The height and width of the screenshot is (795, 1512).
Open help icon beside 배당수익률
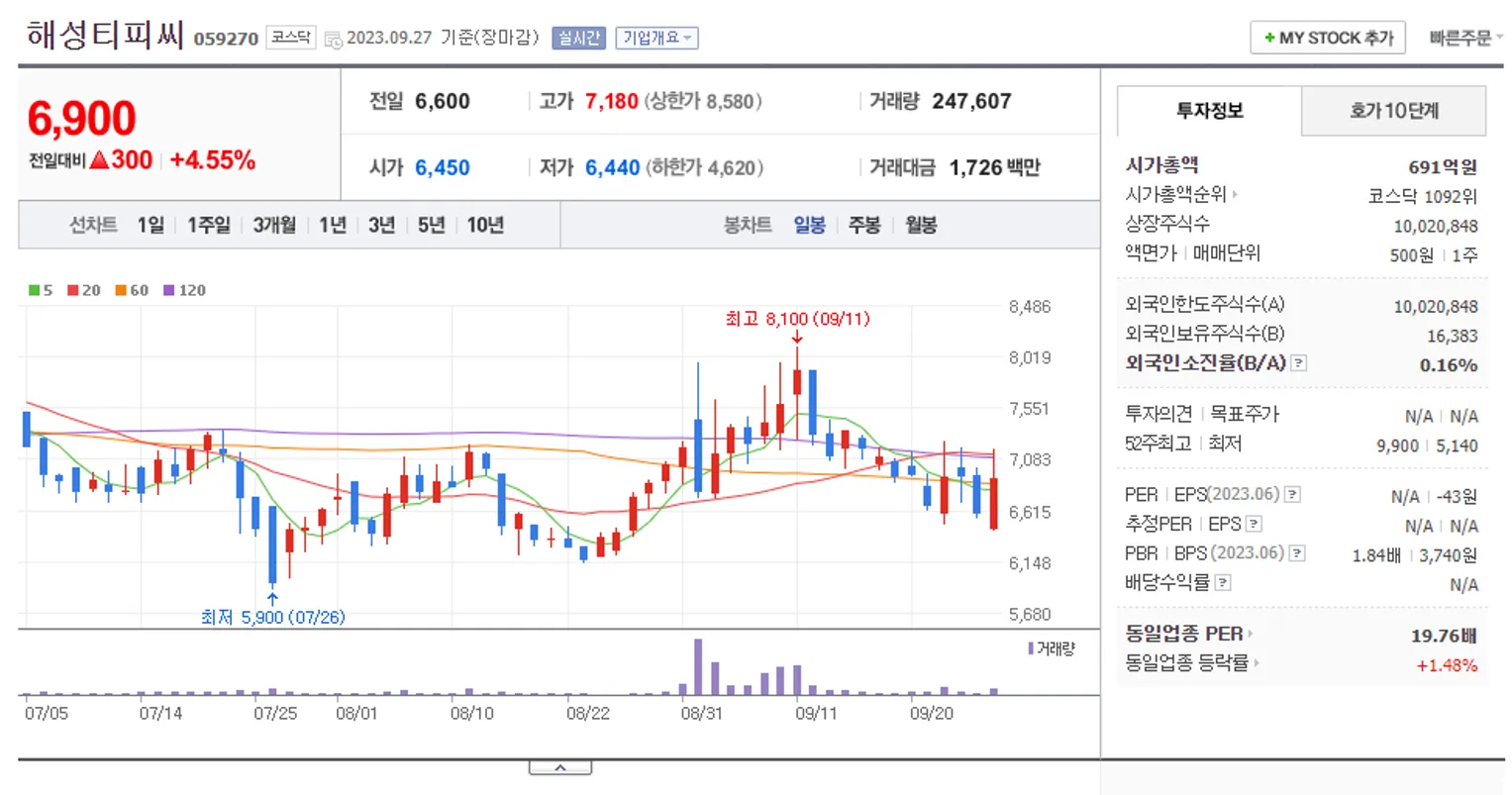tap(1223, 582)
